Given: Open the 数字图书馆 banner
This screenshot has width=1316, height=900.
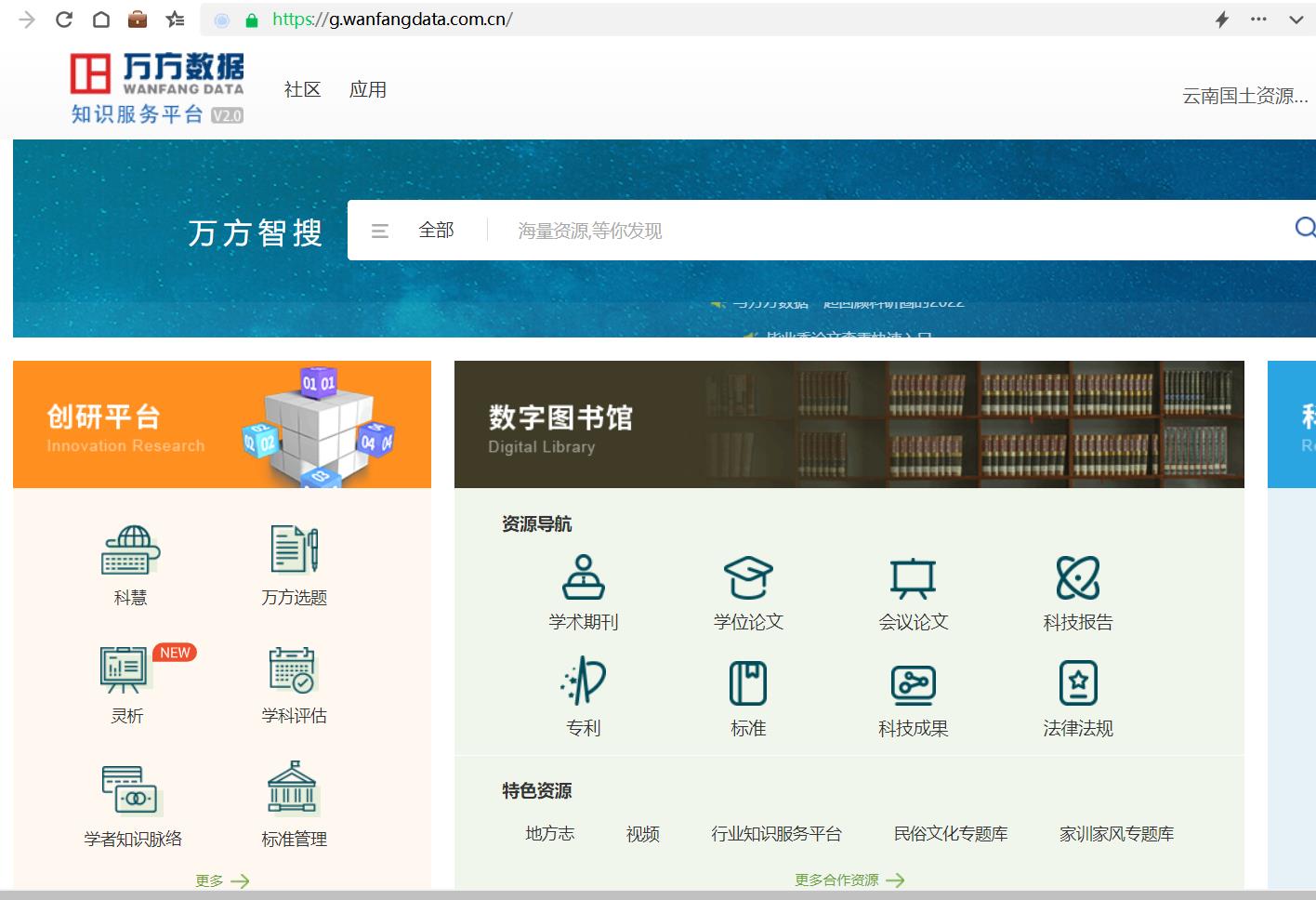Looking at the screenshot, I should point(849,424).
